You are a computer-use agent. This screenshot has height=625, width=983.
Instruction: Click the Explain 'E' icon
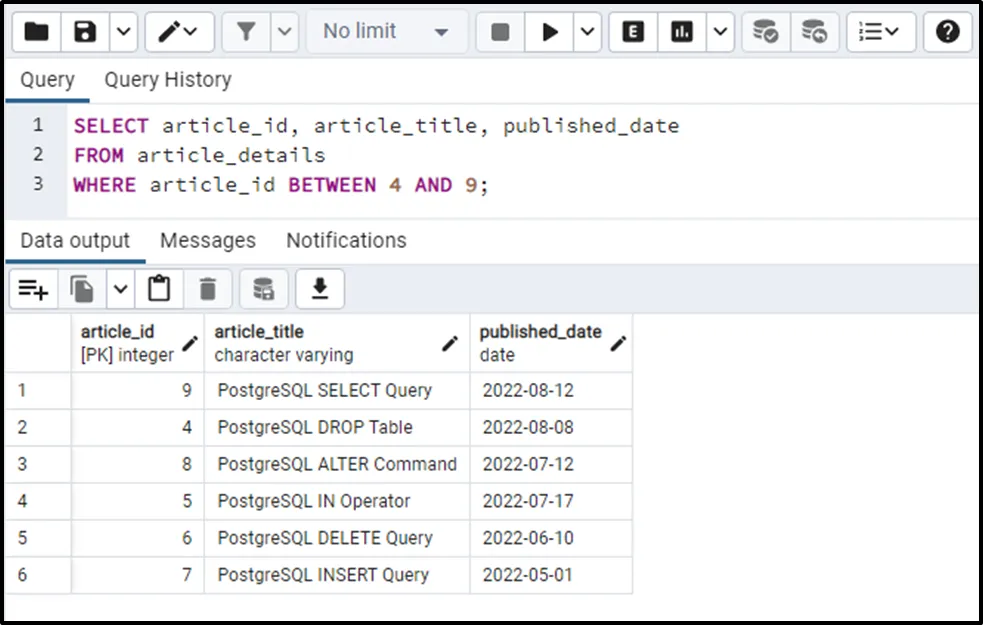tap(632, 32)
